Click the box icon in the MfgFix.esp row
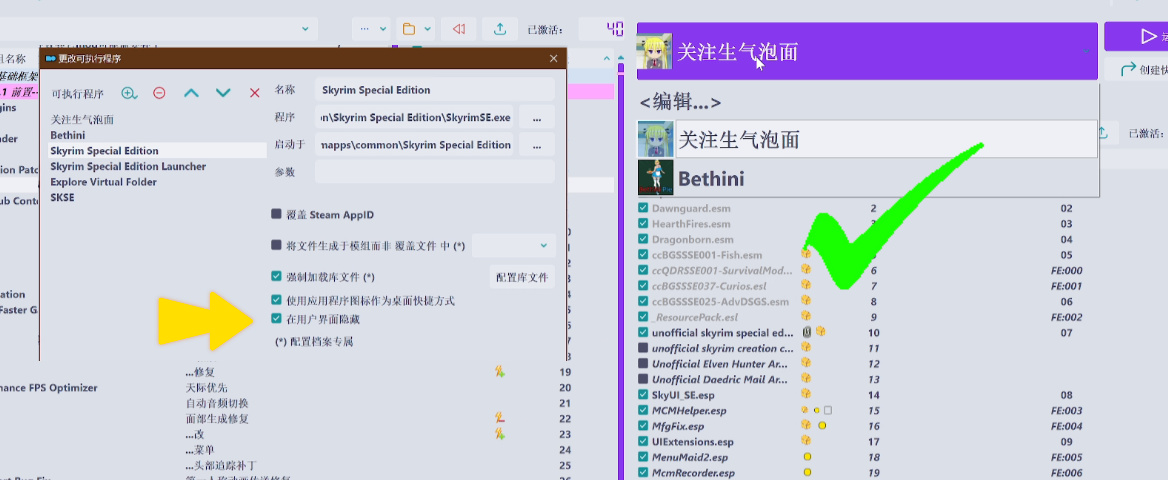1168x480 pixels. (805, 425)
